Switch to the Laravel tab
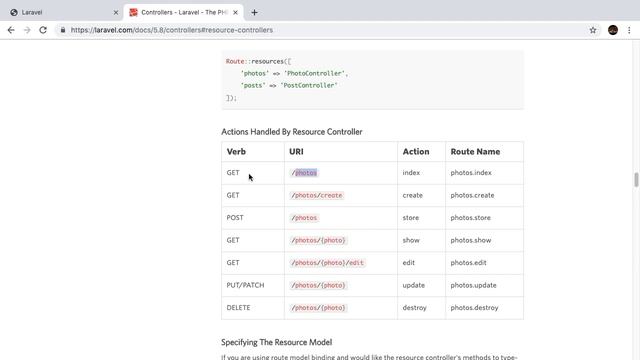 pos(61,13)
